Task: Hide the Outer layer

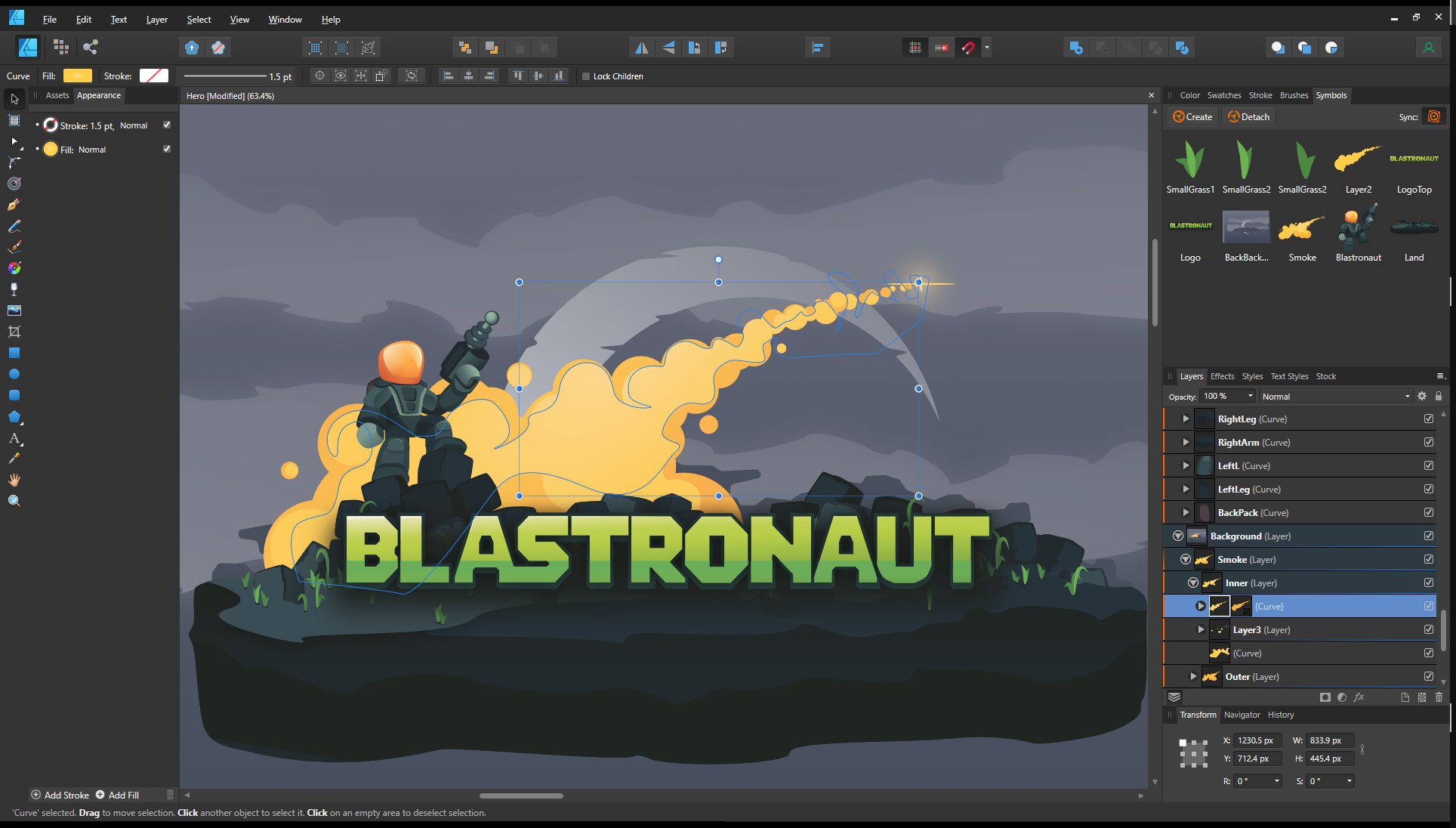Action: [x=1429, y=676]
